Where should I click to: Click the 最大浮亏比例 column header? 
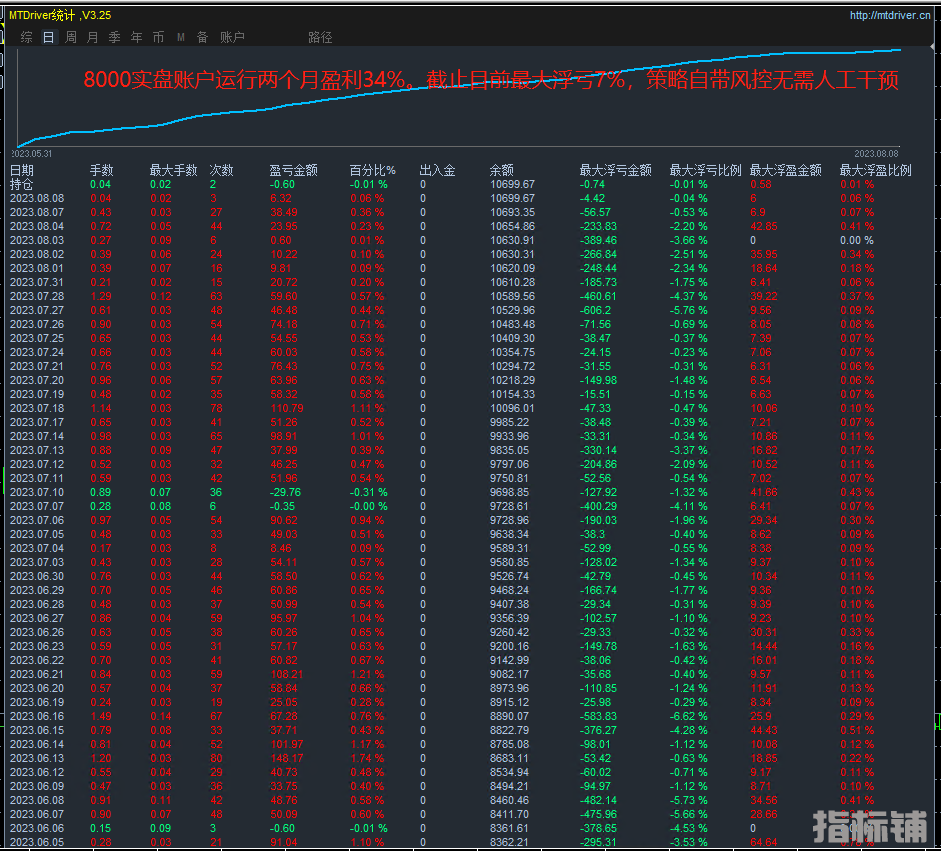click(x=706, y=170)
